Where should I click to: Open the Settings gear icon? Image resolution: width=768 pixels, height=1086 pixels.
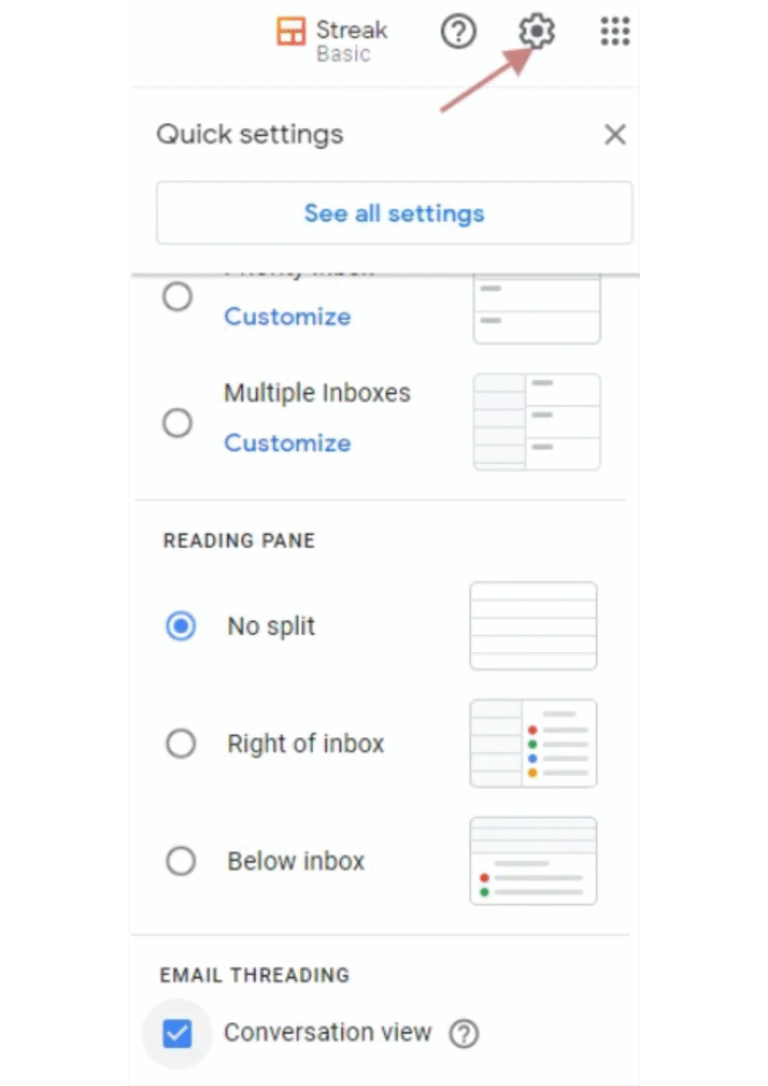(x=536, y=32)
